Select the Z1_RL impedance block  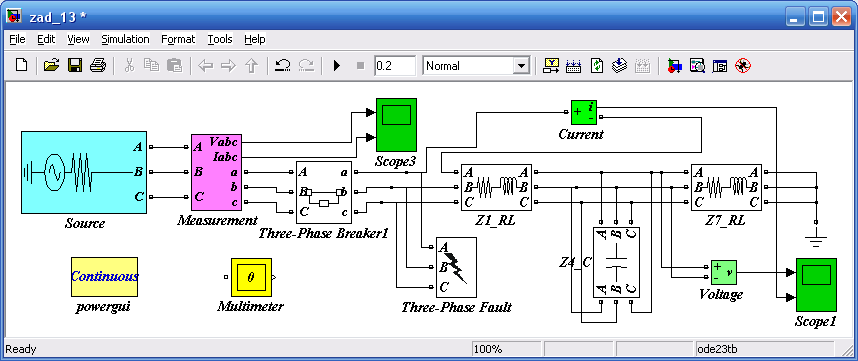[496, 187]
